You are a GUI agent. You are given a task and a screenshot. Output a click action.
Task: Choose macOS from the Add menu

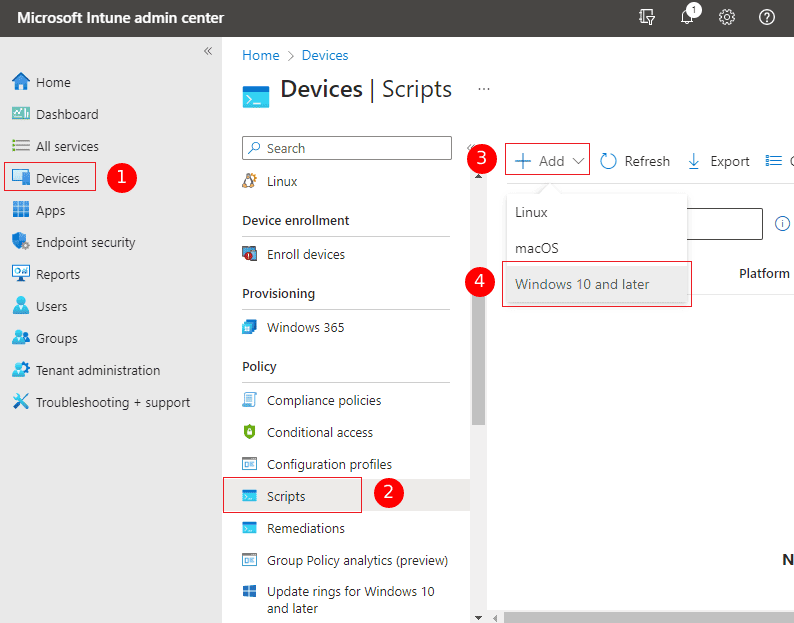coord(537,248)
